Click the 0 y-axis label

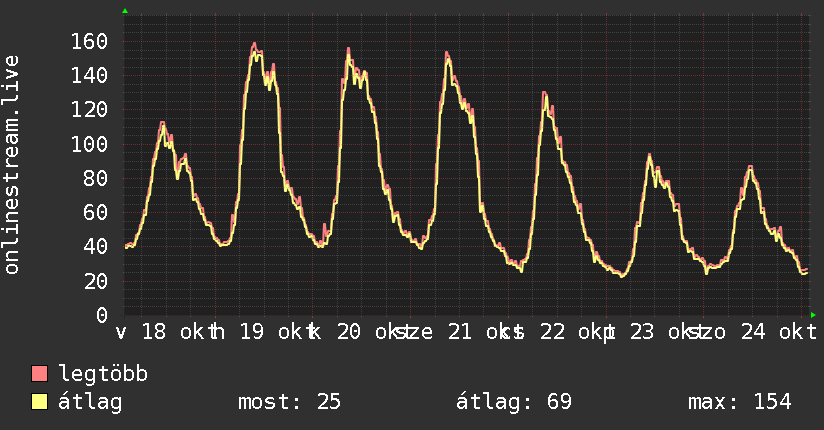tap(102, 315)
